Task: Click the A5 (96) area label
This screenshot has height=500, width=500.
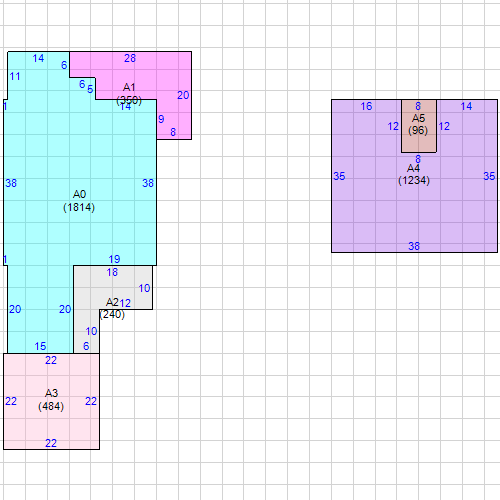Action: click(x=418, y=124)
